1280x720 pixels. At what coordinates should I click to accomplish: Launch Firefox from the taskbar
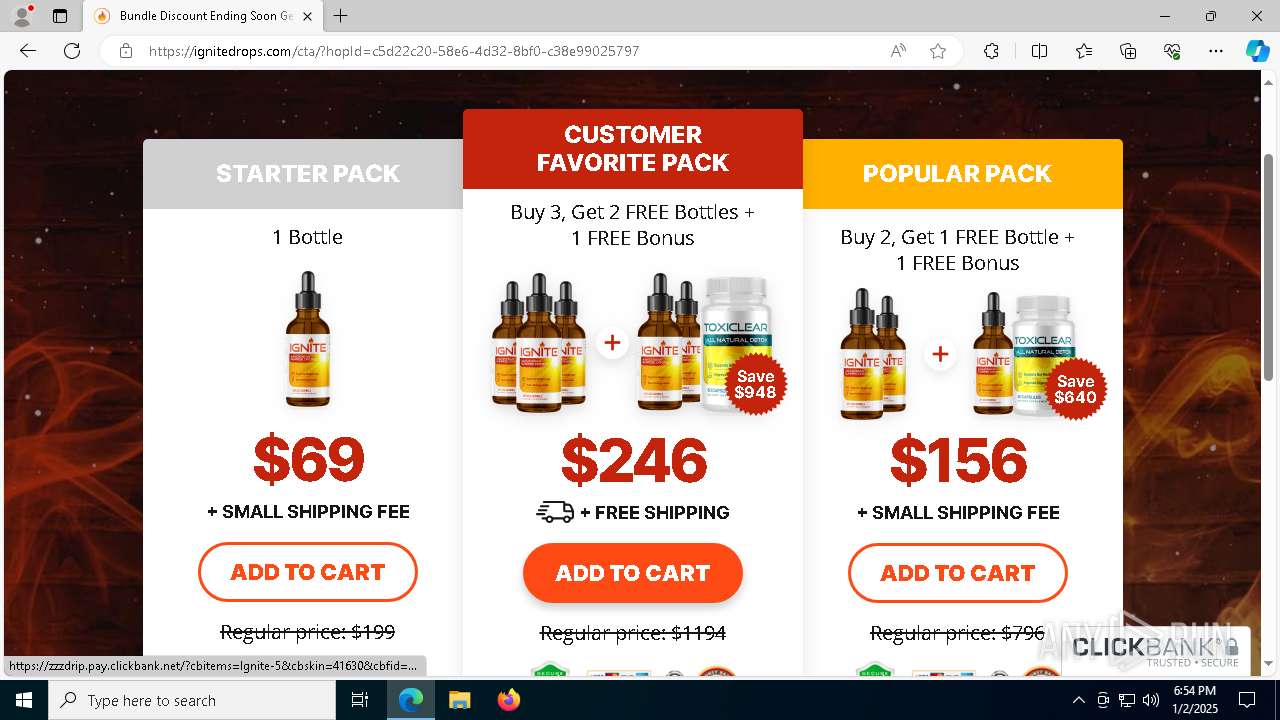click(x=509, y=700)
